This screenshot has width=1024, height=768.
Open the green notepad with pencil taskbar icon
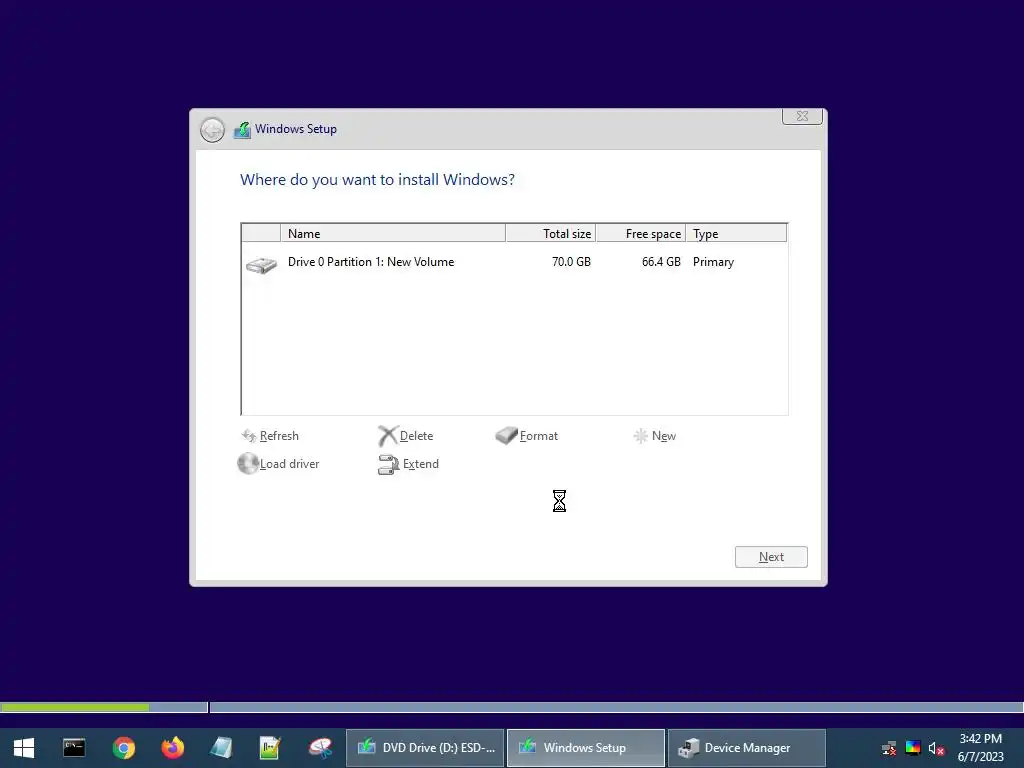pos(270,748)
